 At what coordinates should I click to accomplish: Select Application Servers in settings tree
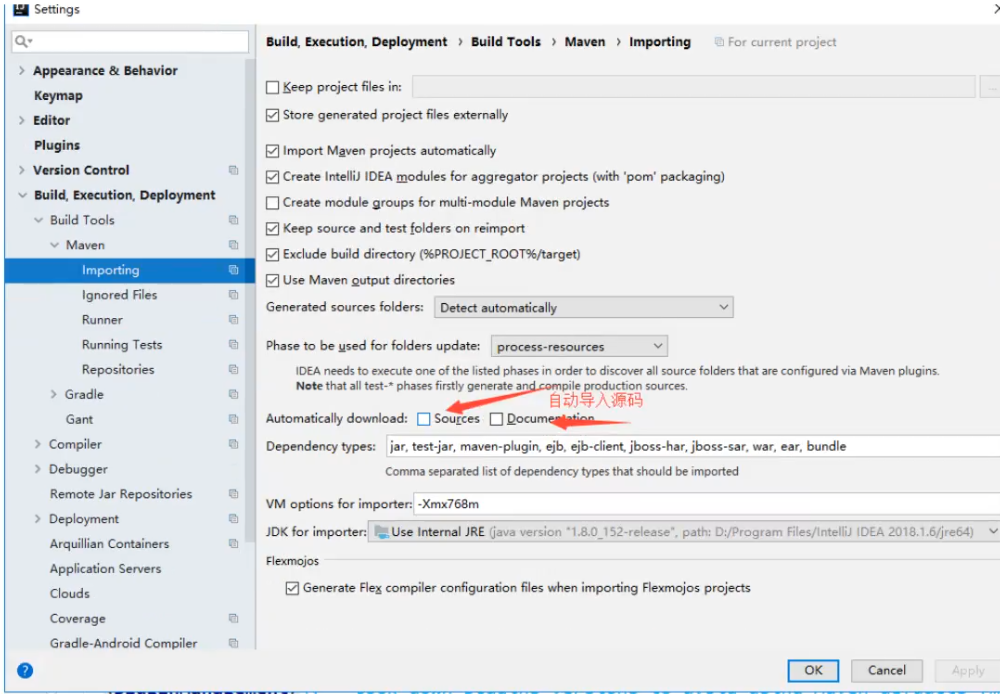(105, 568)
